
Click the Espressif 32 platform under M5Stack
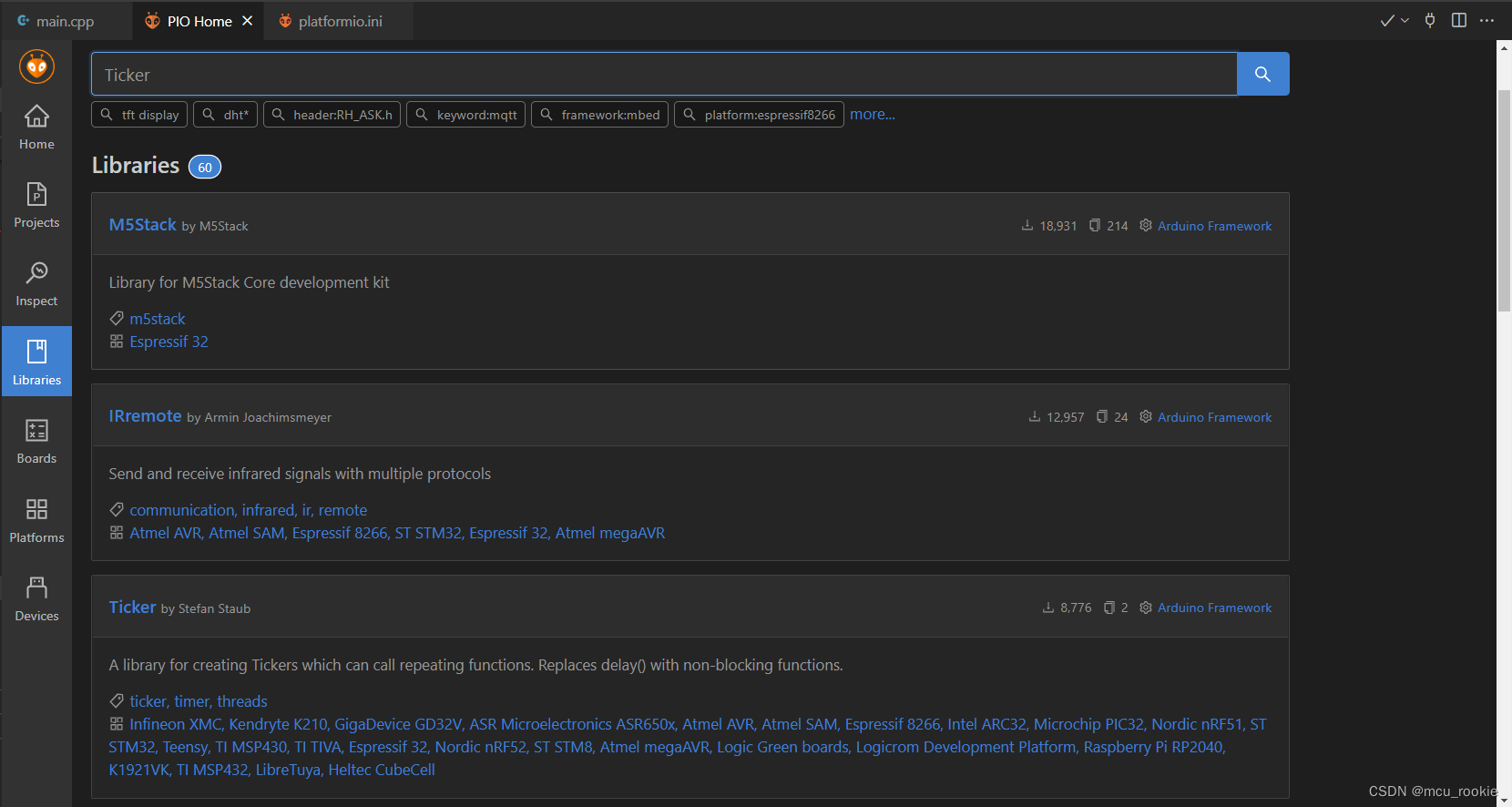pos(169,342)
